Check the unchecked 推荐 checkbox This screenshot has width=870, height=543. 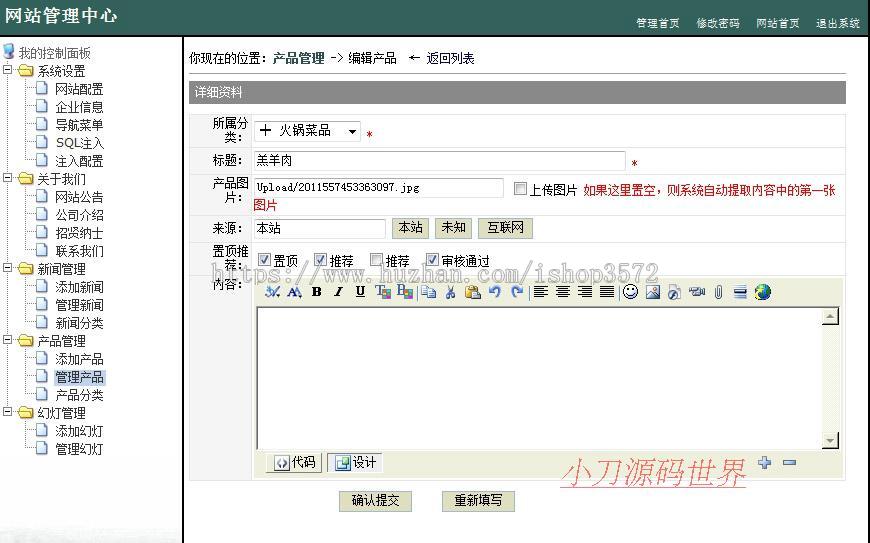click(376, 259)
